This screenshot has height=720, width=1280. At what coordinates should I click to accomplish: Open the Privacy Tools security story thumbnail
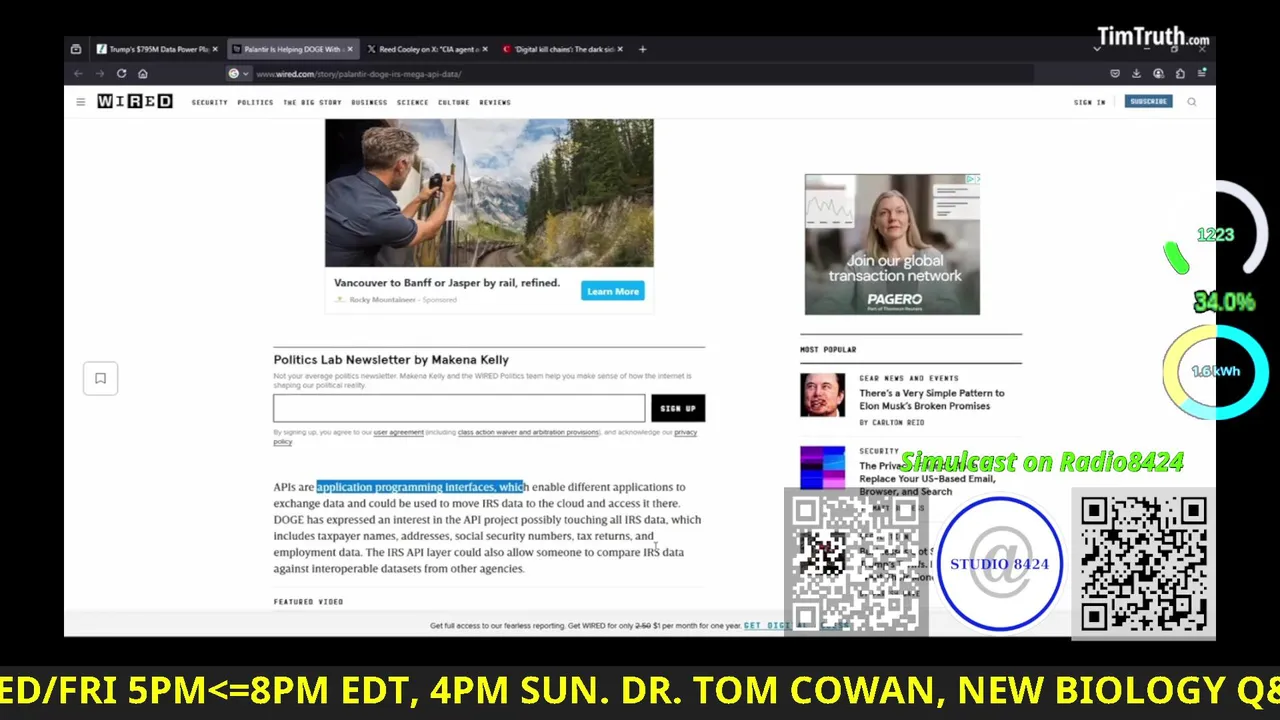822,468
